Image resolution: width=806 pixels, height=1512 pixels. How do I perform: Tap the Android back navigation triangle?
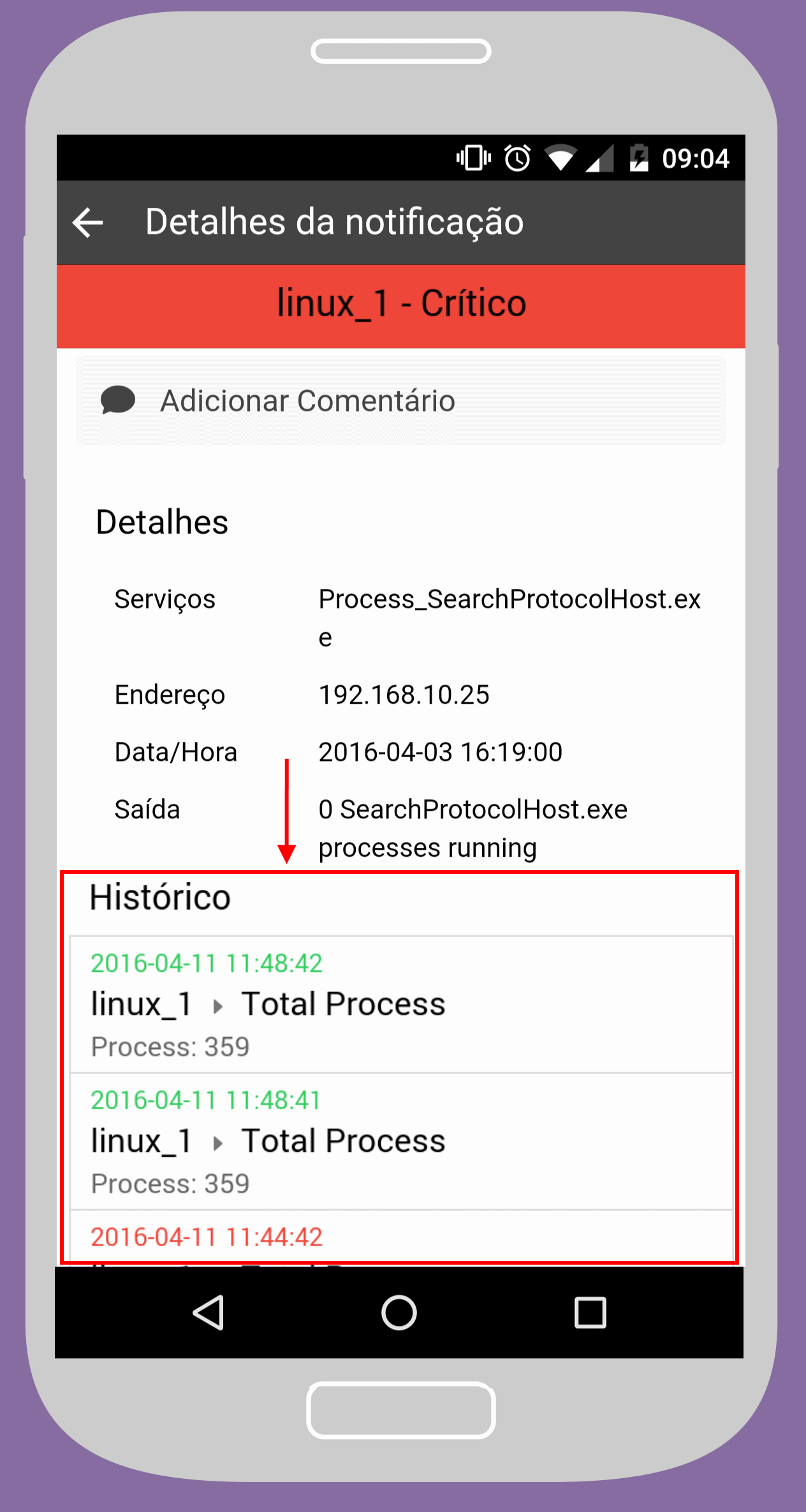pyautogui.click(x=209, y=1312)
